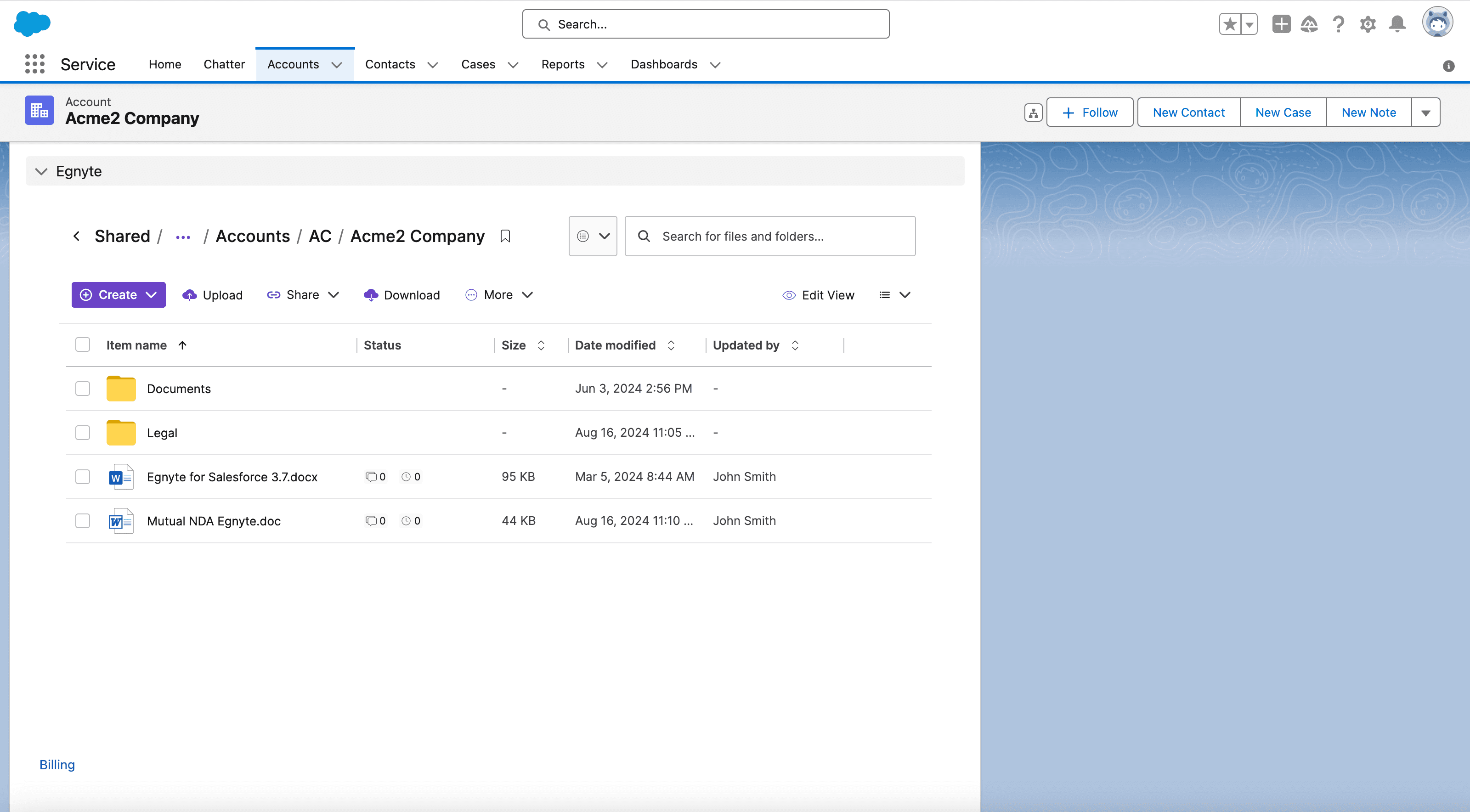Select the Legal folder checkbox
Screen dimensions: 1470x812
(83, 433)
